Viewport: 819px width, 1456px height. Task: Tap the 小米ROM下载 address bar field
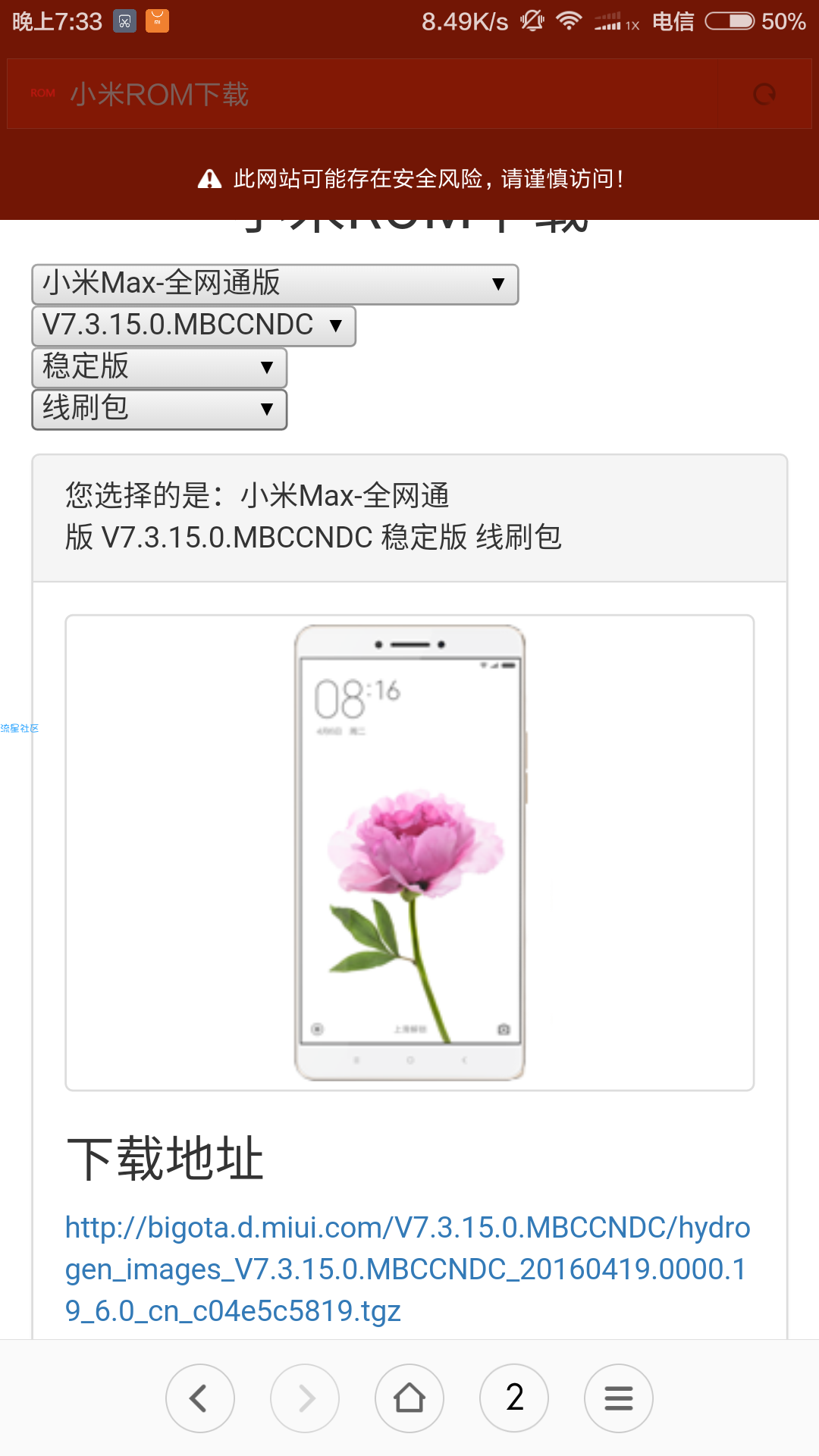[x=362, y=94]
